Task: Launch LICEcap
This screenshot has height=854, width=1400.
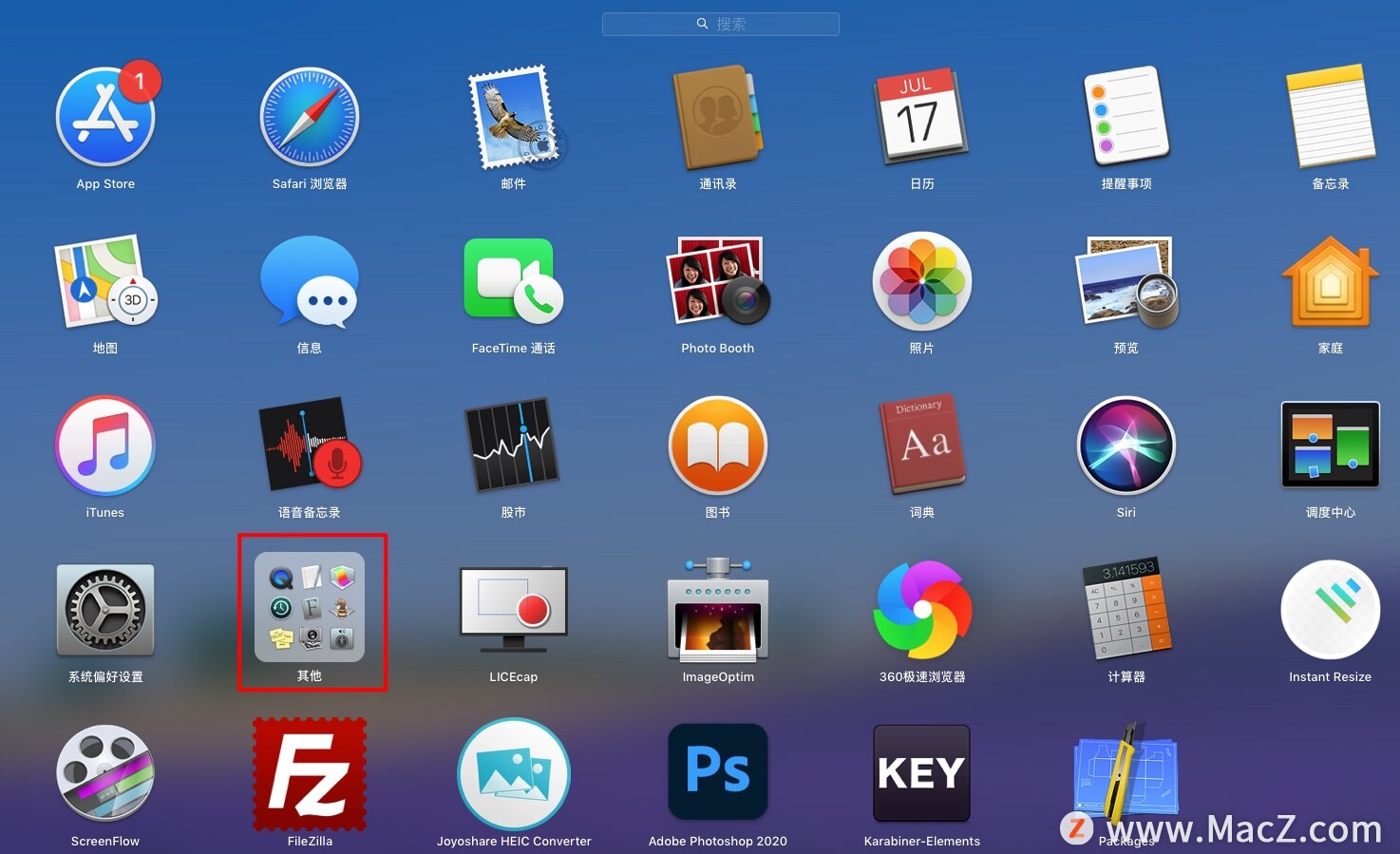Action: pyautogui.click(x=514, y=610)
